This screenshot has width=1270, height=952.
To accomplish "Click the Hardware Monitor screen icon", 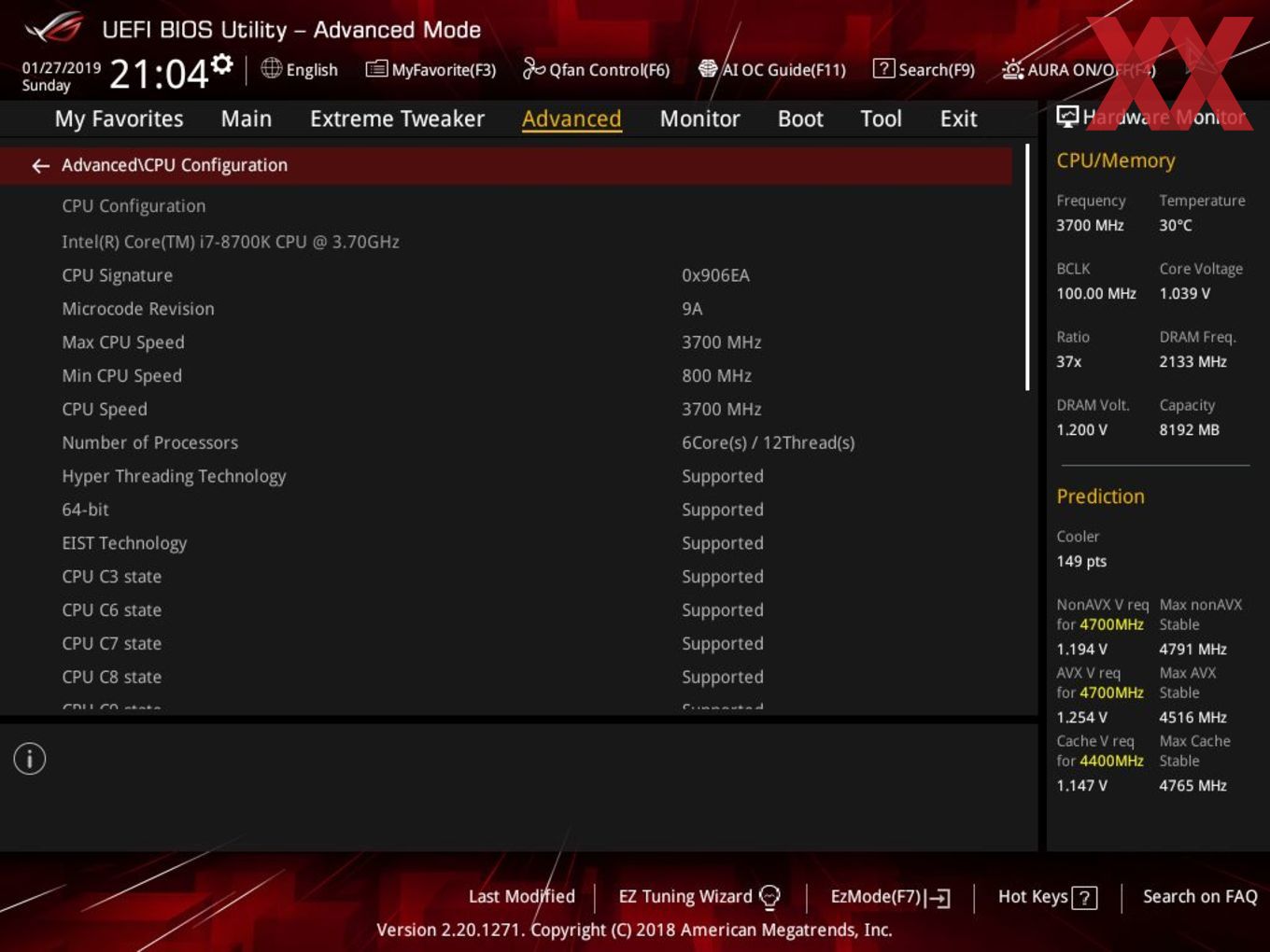I will pyautogui.click(x=1067, y=117).
